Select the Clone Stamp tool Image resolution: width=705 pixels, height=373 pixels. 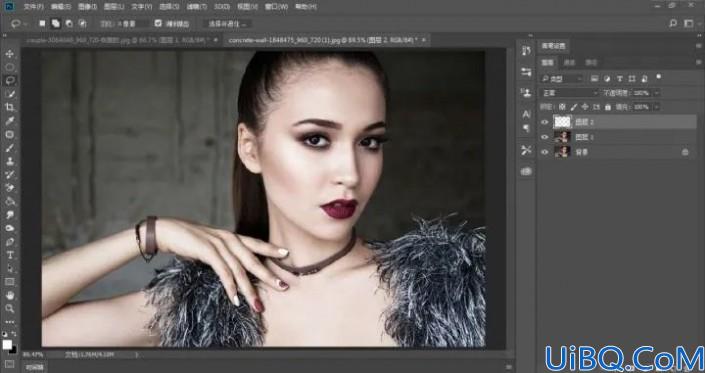point(9,161)
